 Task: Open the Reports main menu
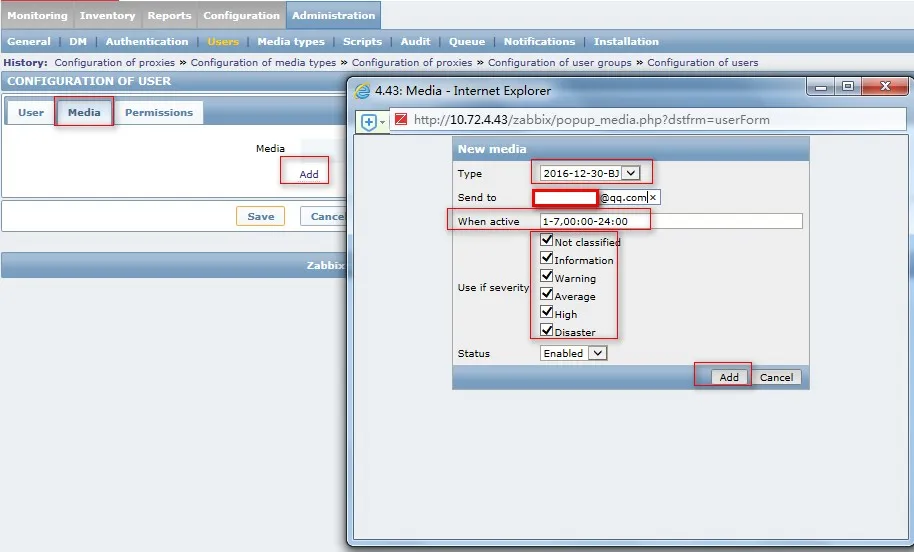point(169,16)
